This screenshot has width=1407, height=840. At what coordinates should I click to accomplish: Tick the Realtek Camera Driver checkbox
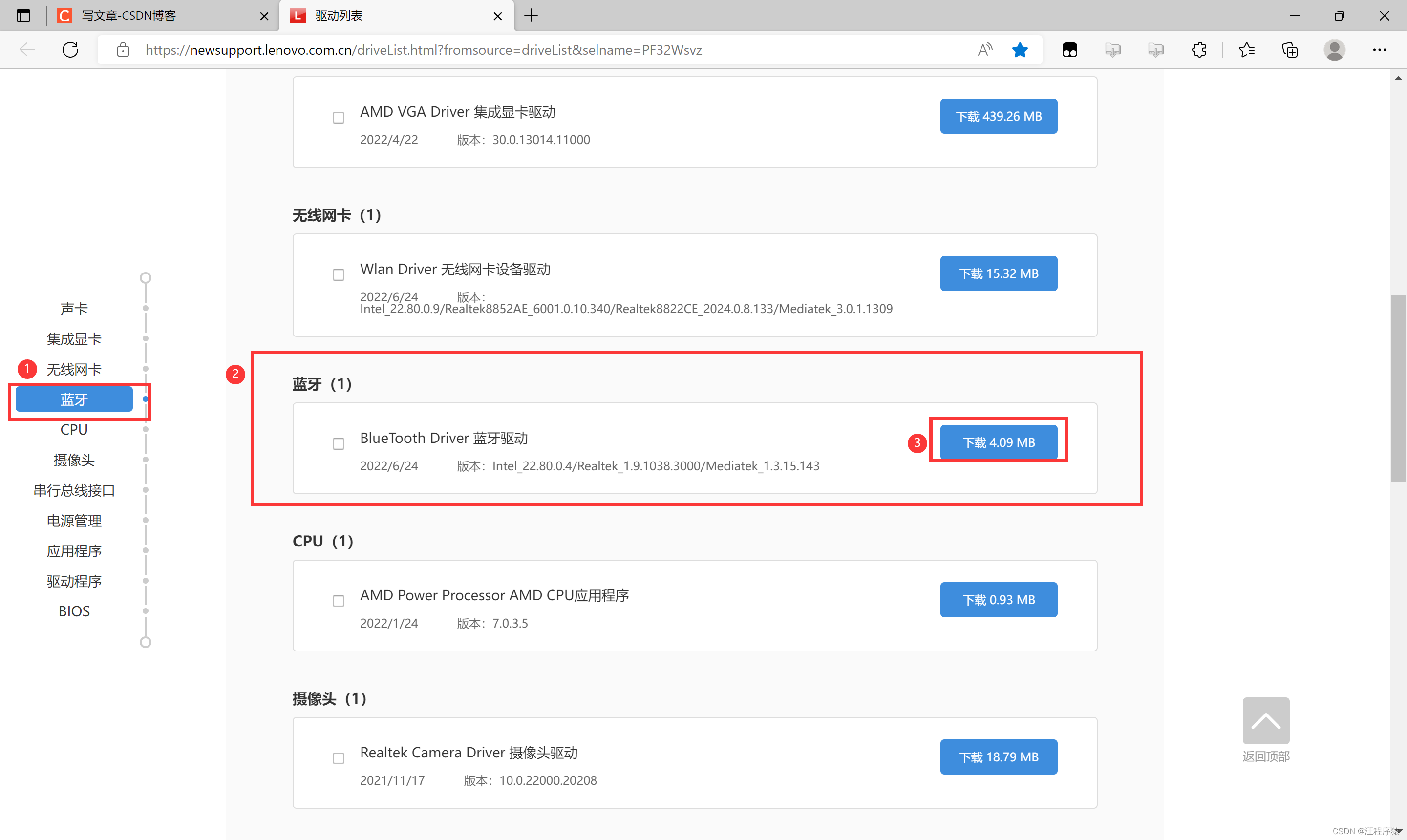tap(339, 758)
